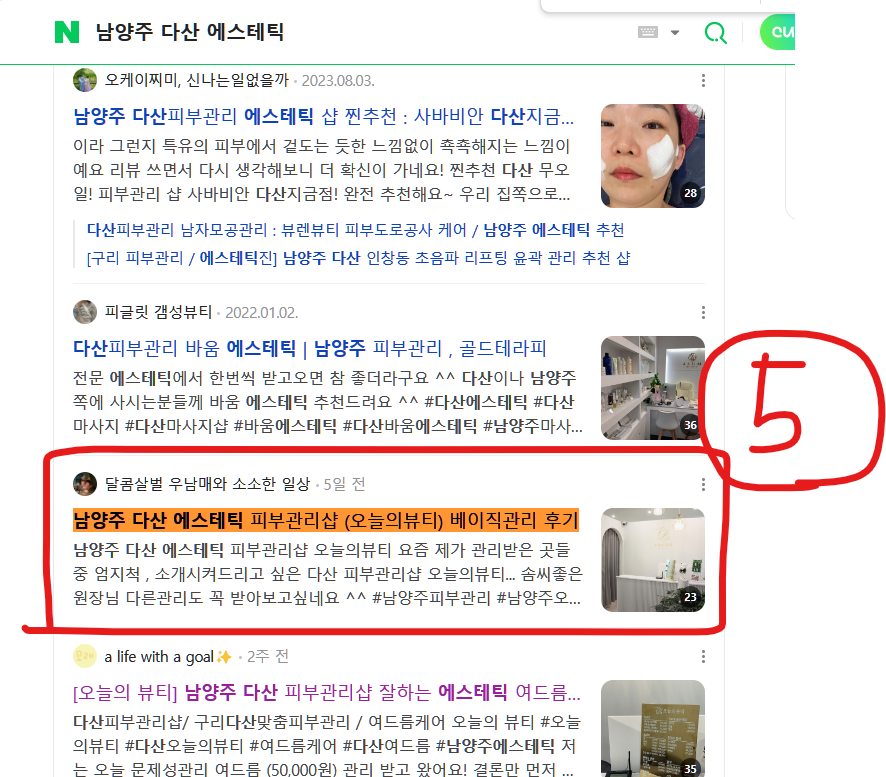
Task: Open options menu for 피글릿 갬성뷰티 post
Action: tap(703, 312)
